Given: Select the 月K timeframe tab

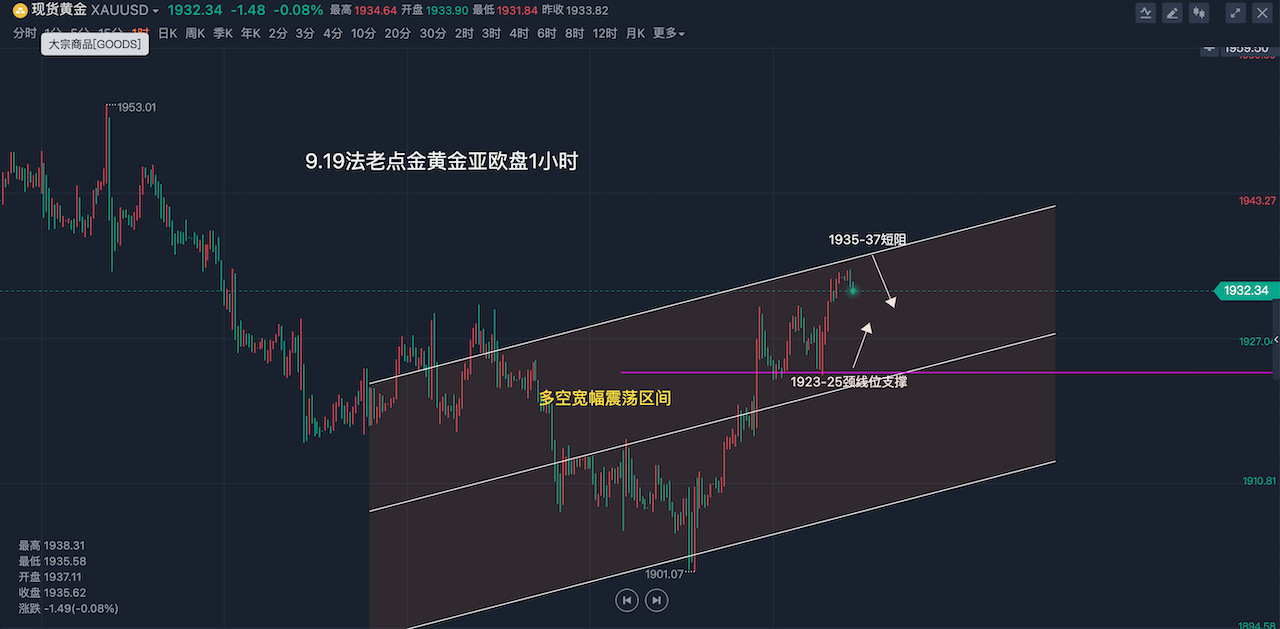Looking at the screenshot, I should click(x=635, y=33).
